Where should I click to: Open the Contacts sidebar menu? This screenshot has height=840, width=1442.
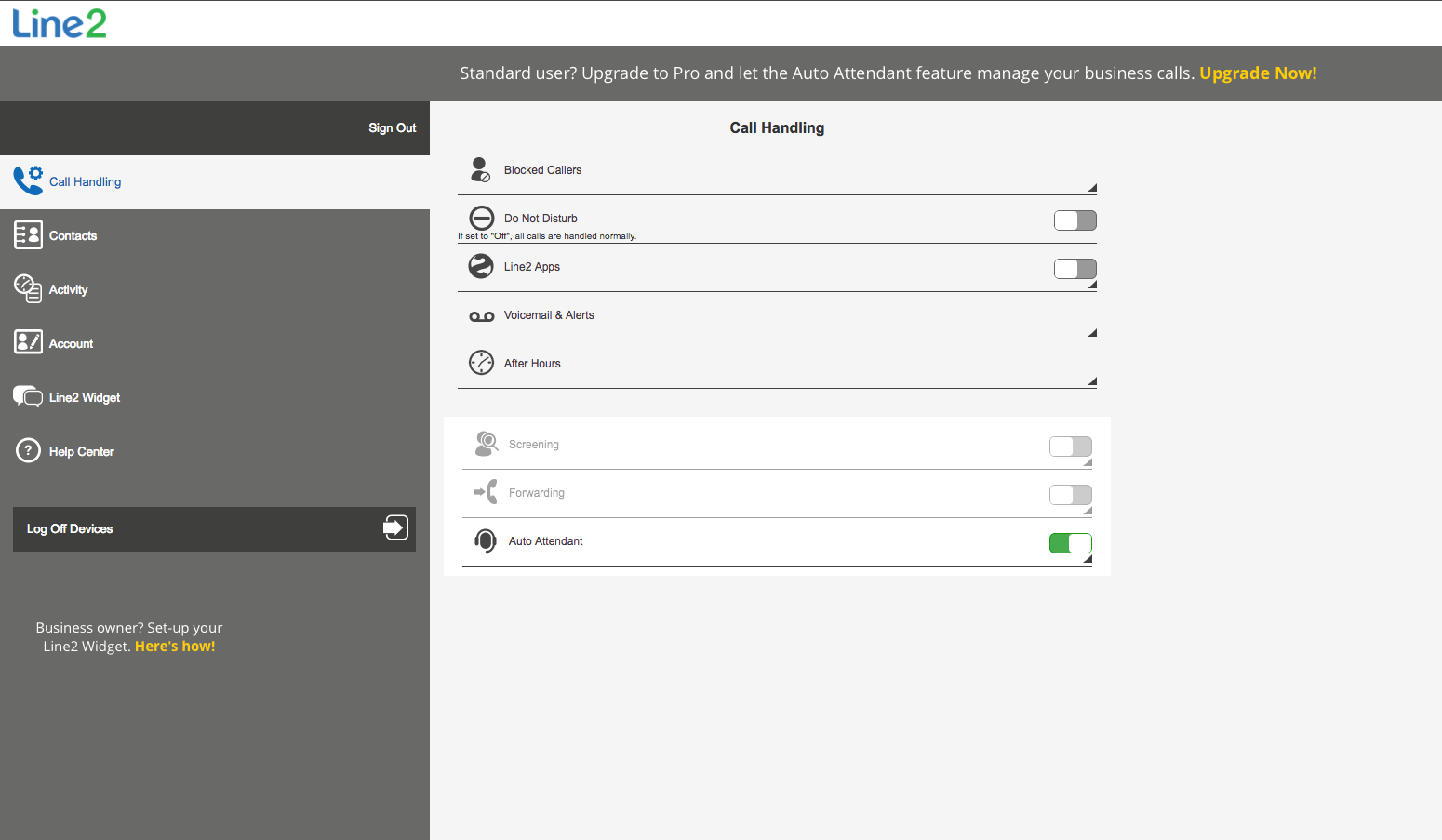click(x=73, y=236)
